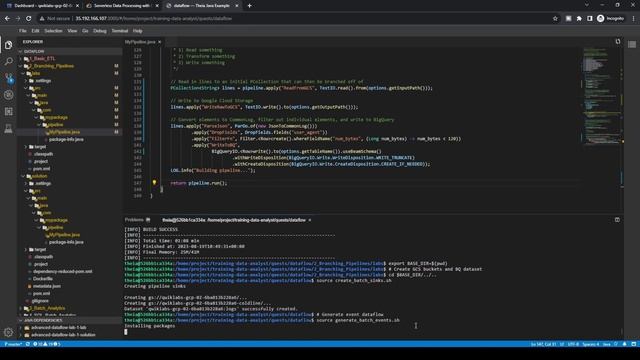Open the Debug menu
The width and height of the screenshot is (640, 360).
100,31
